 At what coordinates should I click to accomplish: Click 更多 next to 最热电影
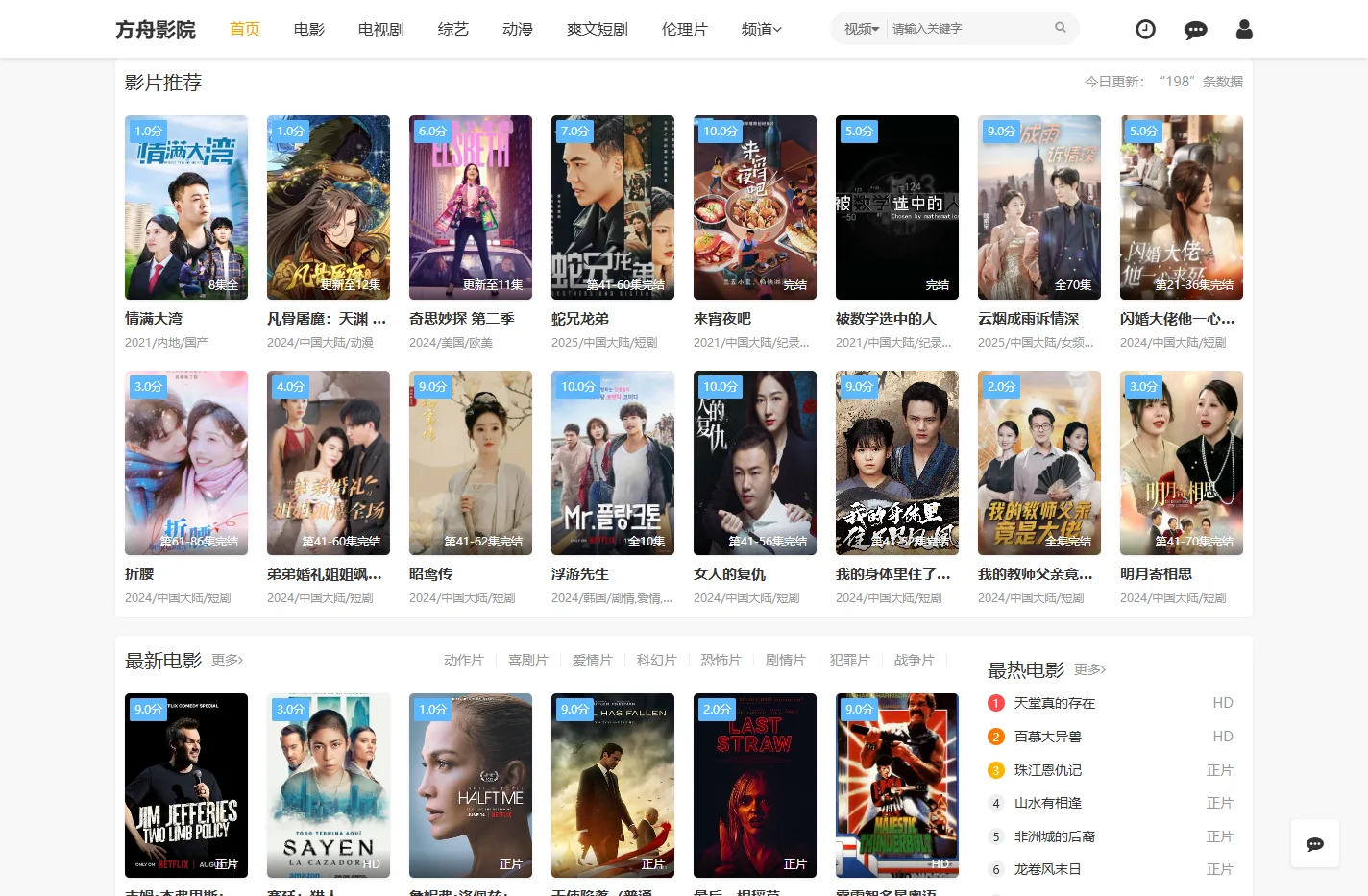pos(1090,669)
